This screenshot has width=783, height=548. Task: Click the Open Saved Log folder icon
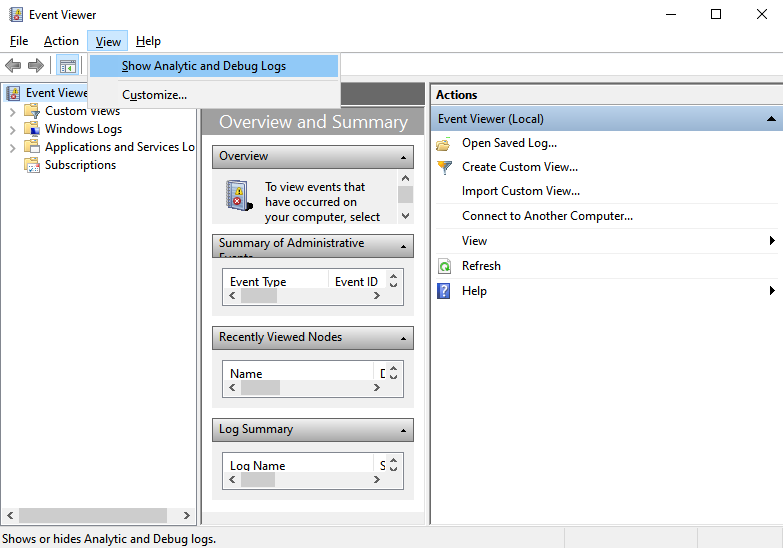(x=443, y=143)
